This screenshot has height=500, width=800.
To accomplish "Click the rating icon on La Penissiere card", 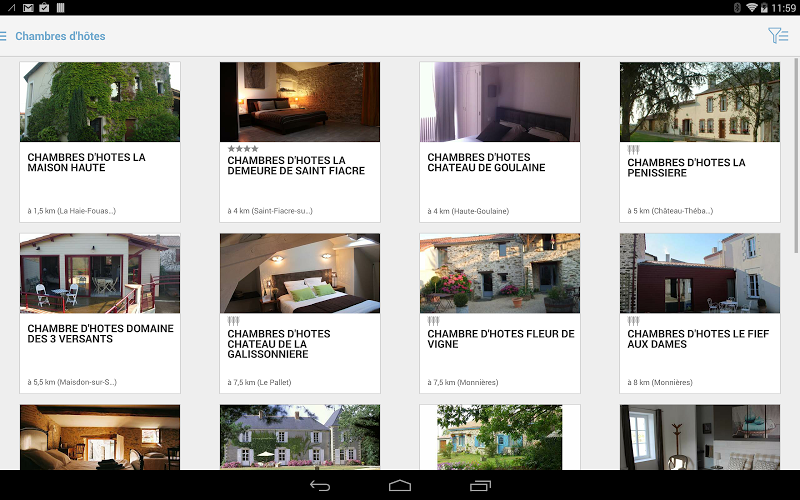I will (x=633, y=149).
